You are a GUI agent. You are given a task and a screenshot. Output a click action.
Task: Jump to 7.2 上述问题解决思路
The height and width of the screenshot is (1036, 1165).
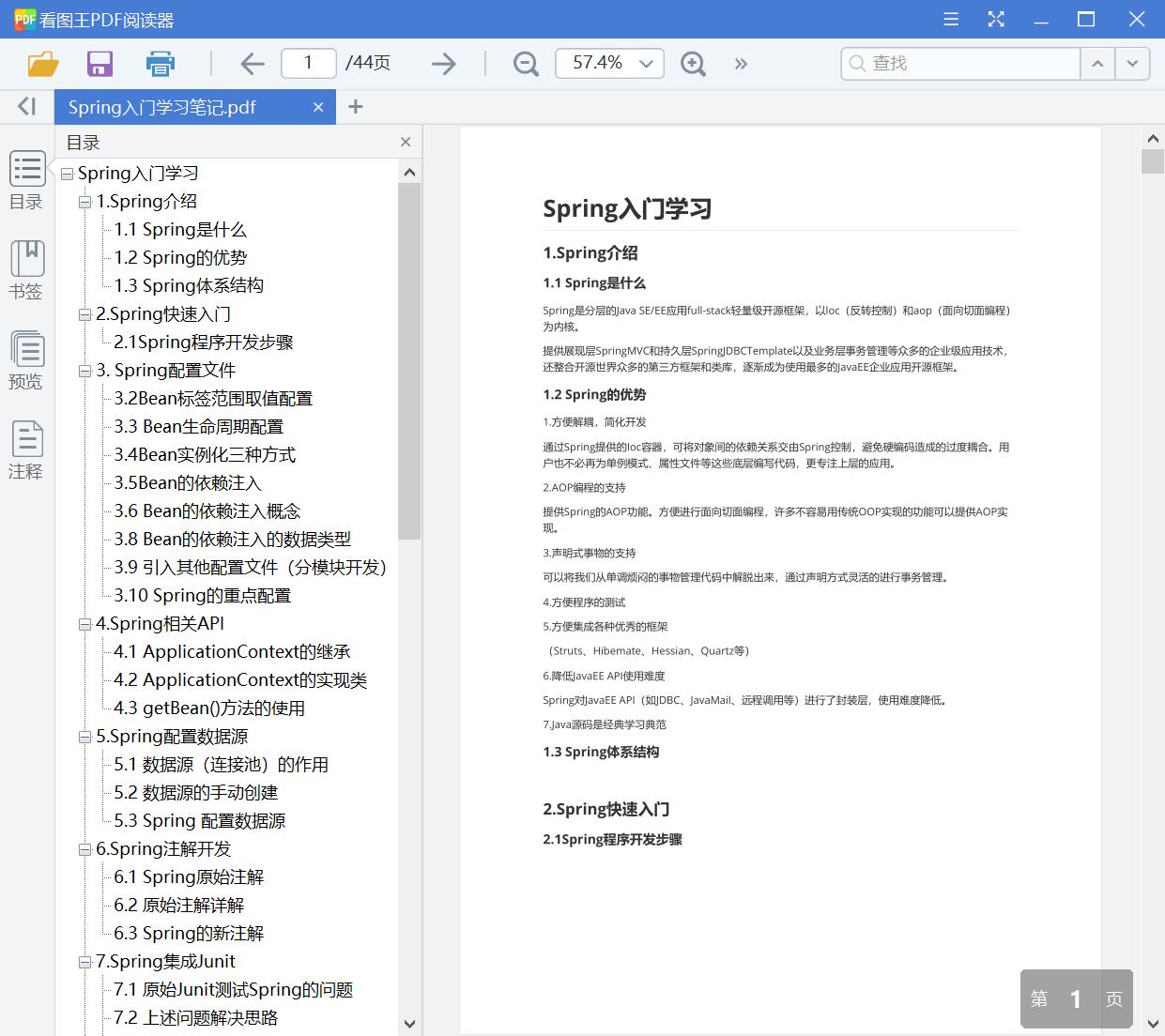coord(196,1018)
